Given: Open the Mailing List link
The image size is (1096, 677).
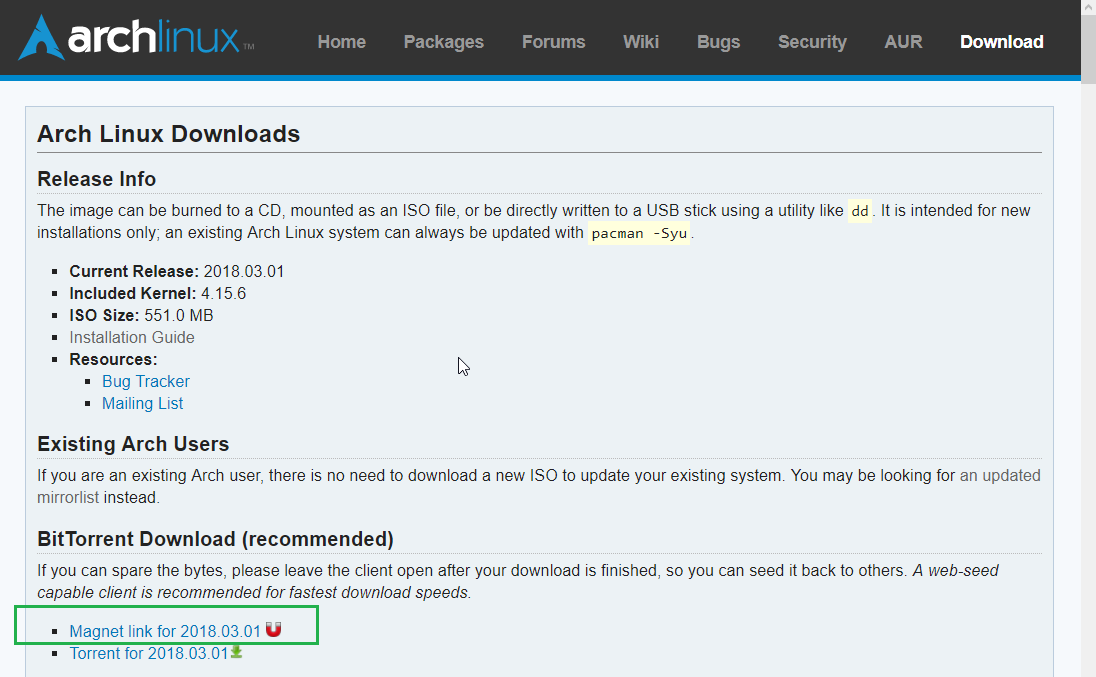Looking at the screenshot, I should click(143, 403).
